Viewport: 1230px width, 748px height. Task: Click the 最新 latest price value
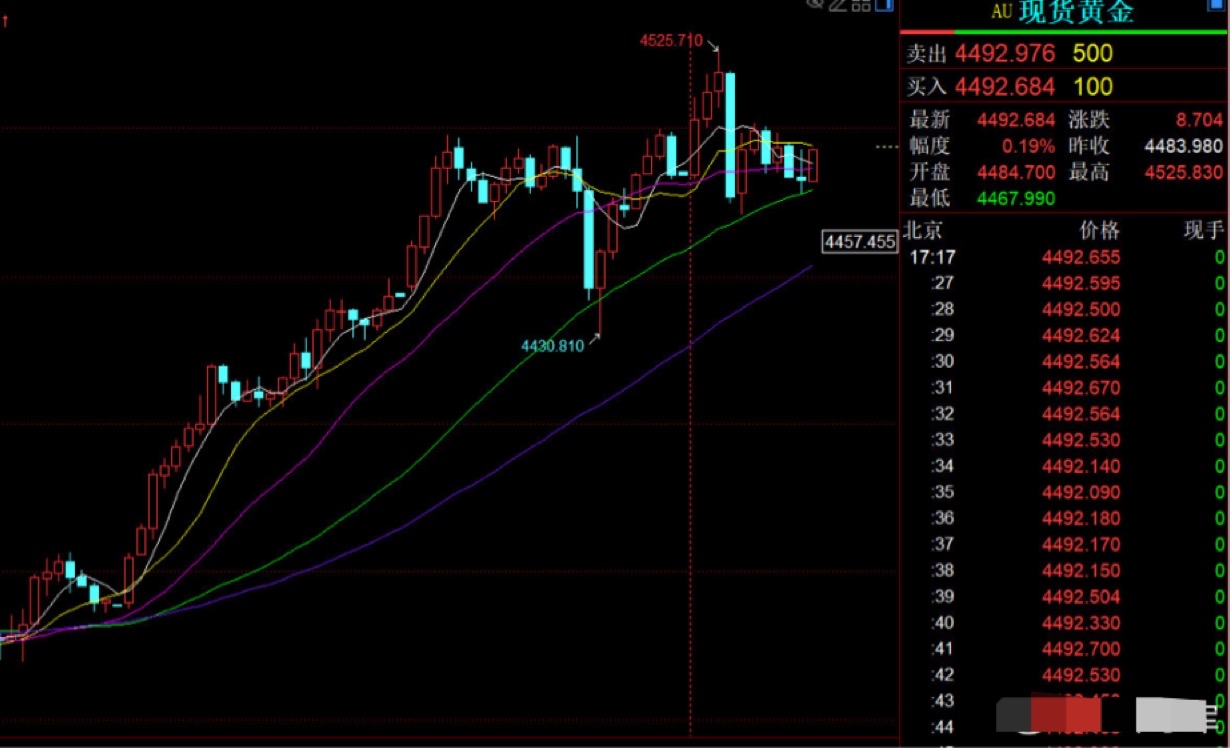(1016, 120)
